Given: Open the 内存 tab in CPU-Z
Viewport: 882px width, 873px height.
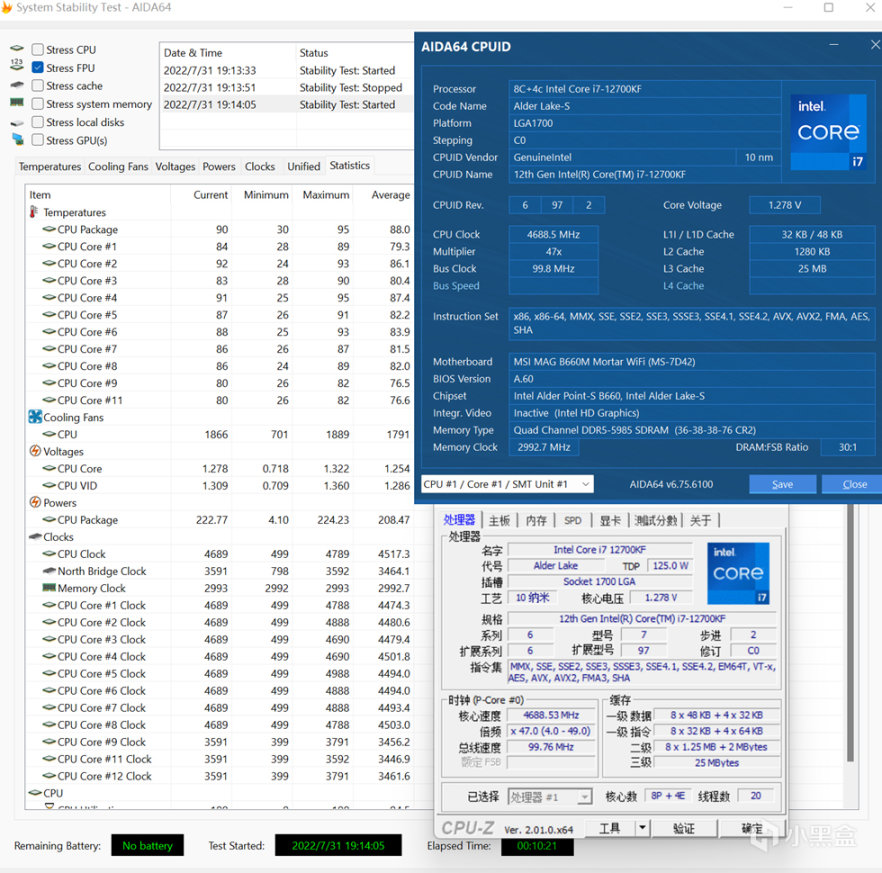Looking at the screenshot, I should coord(536,520).
